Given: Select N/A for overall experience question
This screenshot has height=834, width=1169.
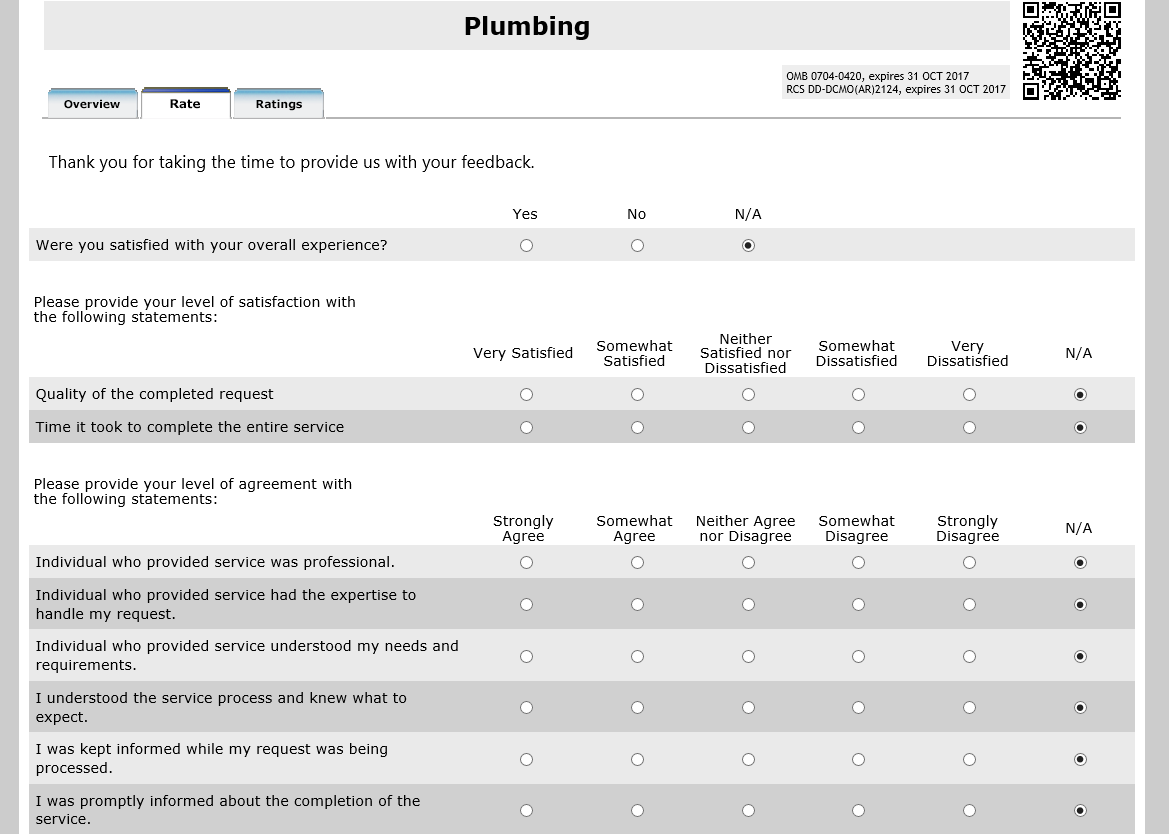Looking at the screenshot, I should 748,246.
